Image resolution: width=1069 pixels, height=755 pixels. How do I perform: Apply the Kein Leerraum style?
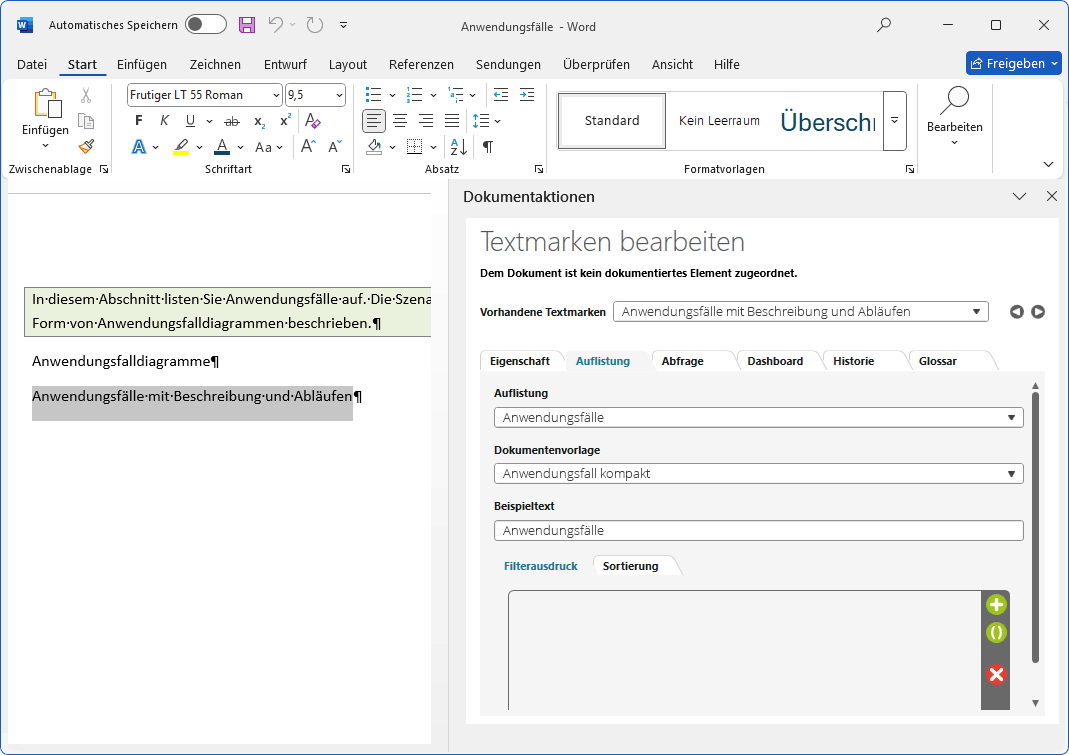click(719, 121)
